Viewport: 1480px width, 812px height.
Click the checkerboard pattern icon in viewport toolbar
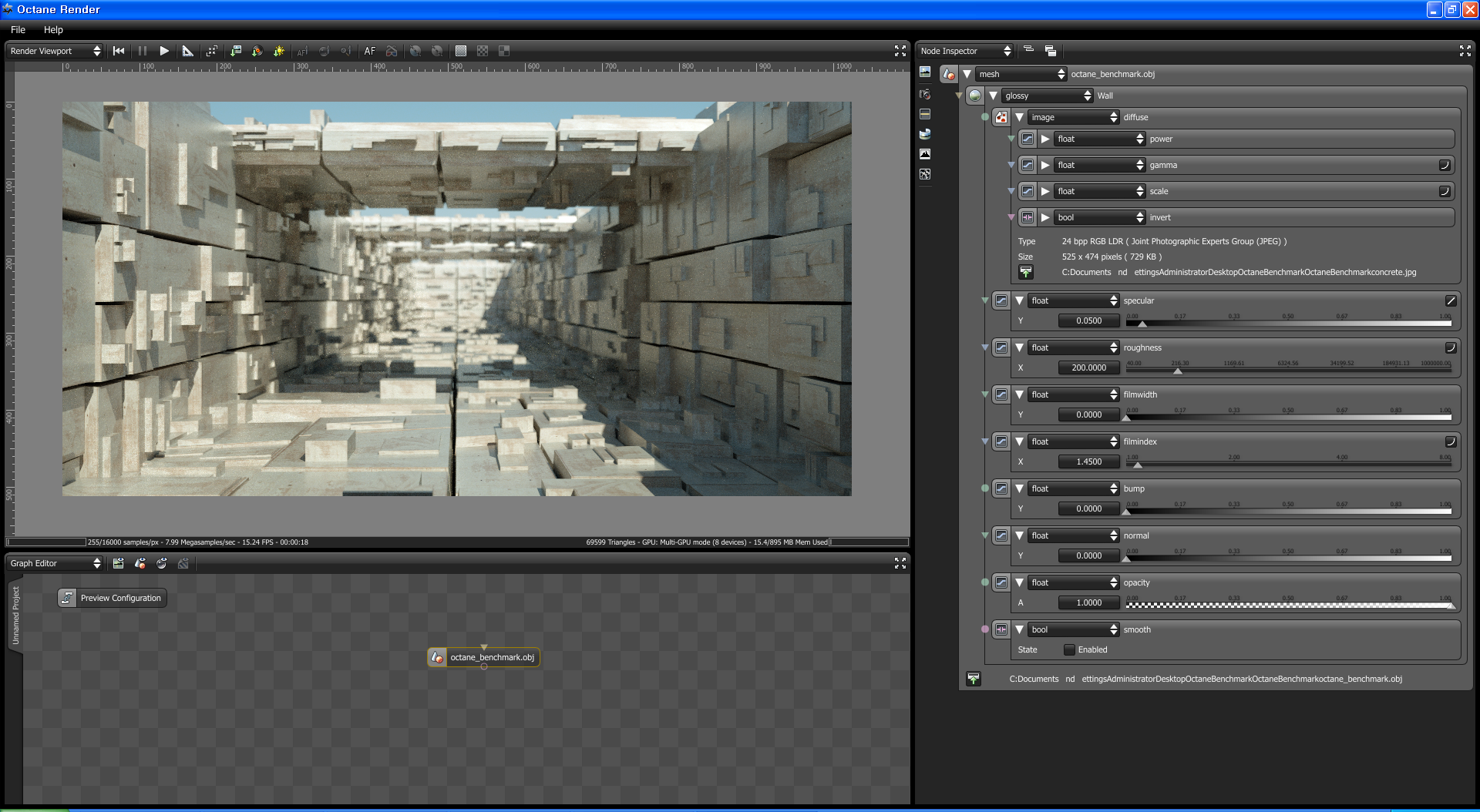[483, 51]
